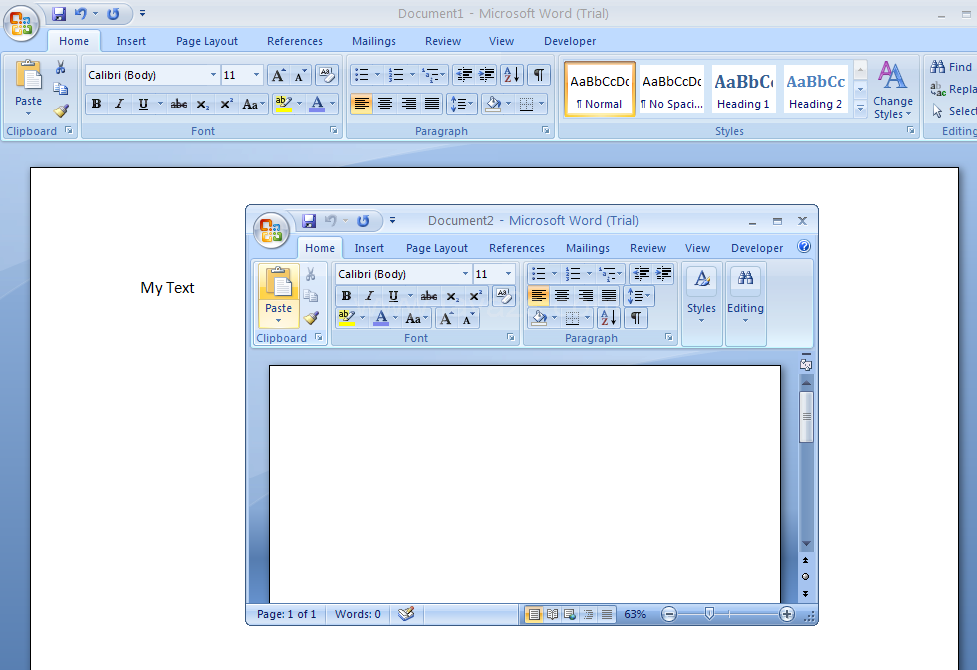Click the Change Styles button

pos(892,90)
